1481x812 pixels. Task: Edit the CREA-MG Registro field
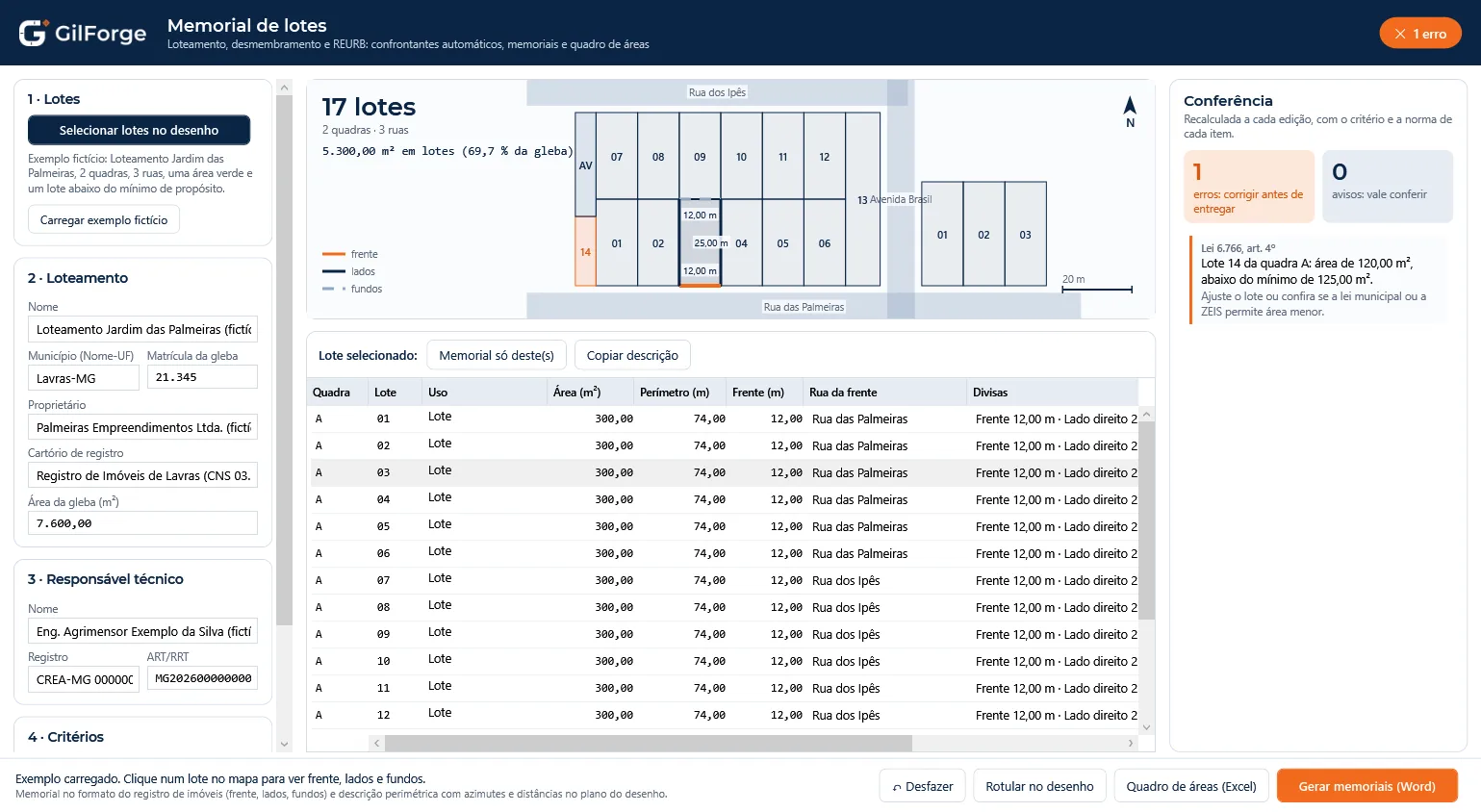pos(84,679)
